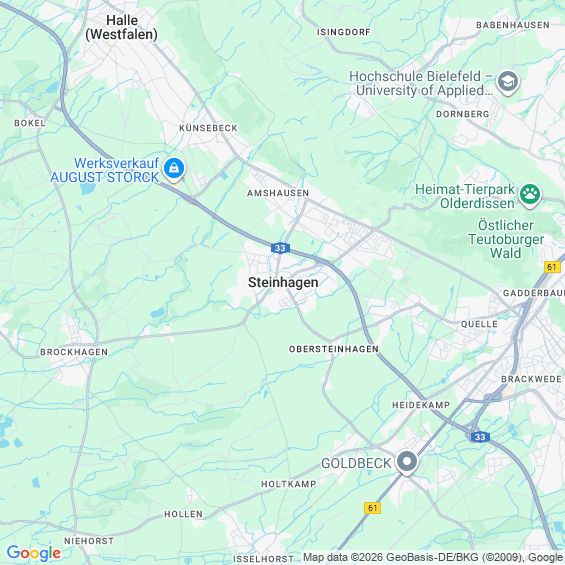Click the Heidekamp district label
The image size is (565, 565).
[421, 405]
